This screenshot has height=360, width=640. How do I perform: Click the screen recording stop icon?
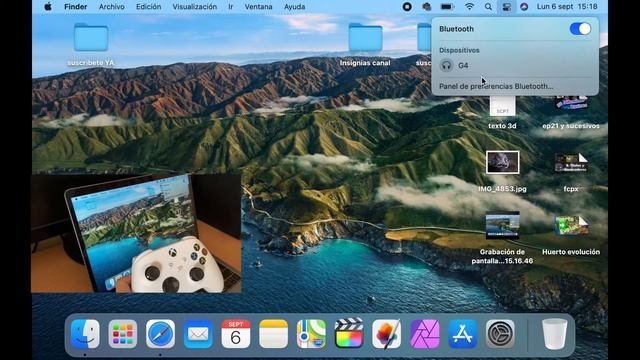[x=407, y=7]
